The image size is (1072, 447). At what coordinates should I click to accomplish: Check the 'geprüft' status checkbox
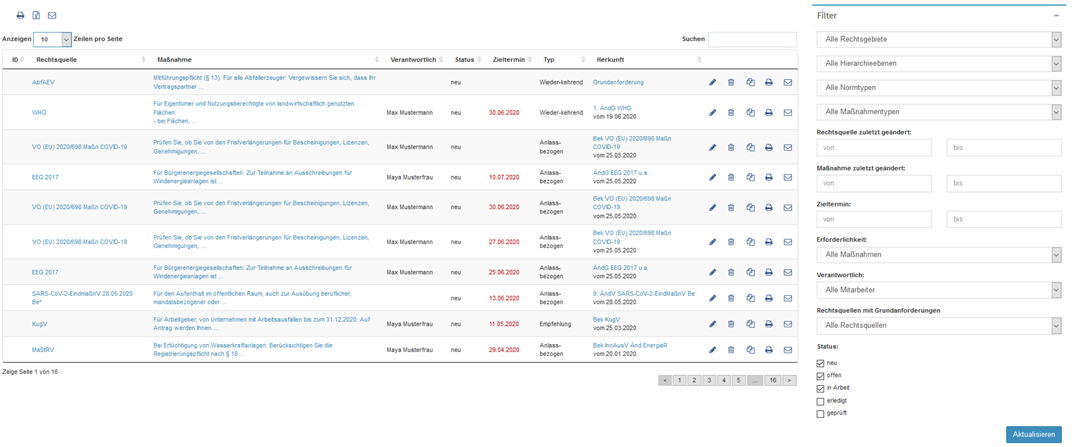[820, 414]
